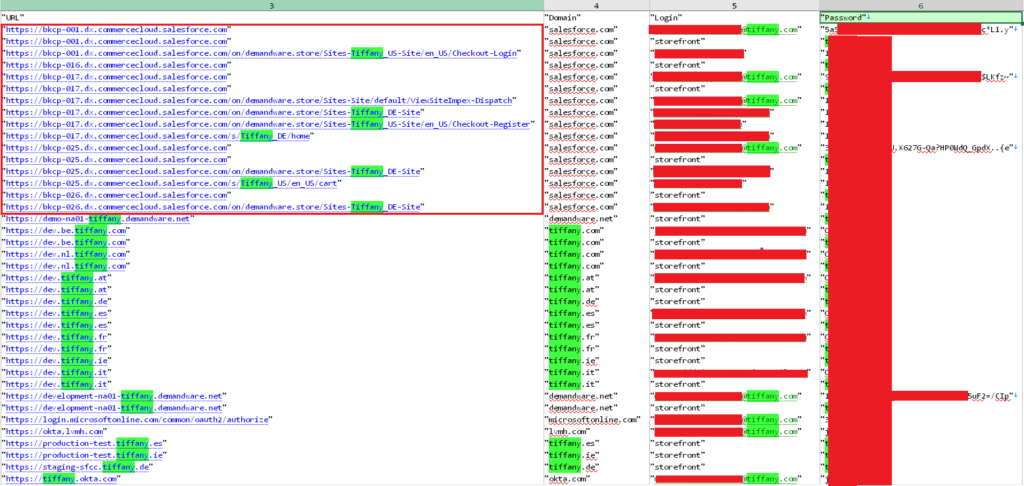The width and height of the screenshot is (1024, 486).
Task: Open the https://tiffany.okta.com URL
Action: coord(63,479)
